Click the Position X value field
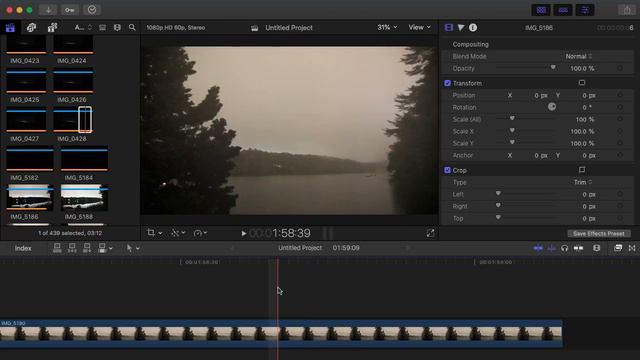This screenshot has height=360, width=640. tap(540, 96)
